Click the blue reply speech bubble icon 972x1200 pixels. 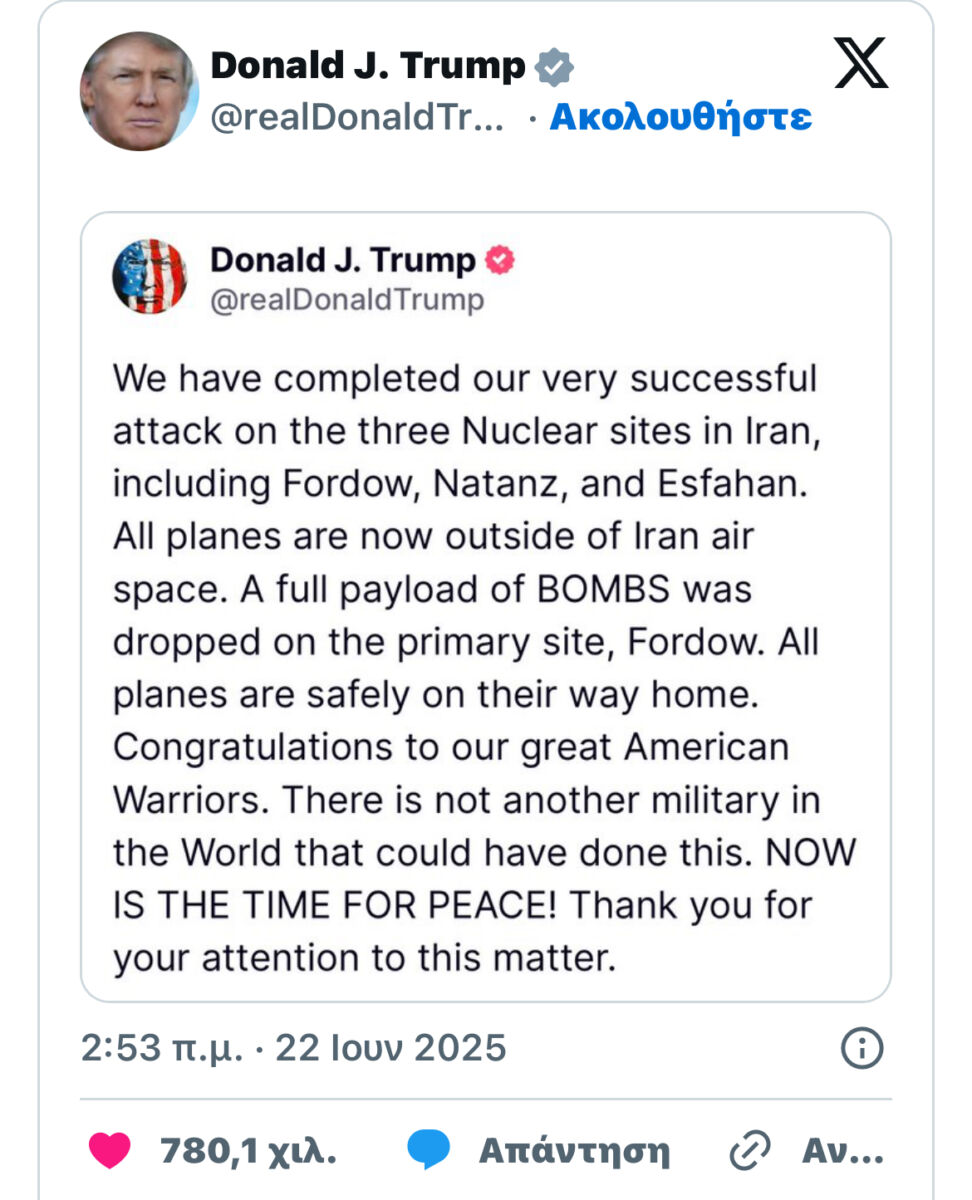point(428,1151)
